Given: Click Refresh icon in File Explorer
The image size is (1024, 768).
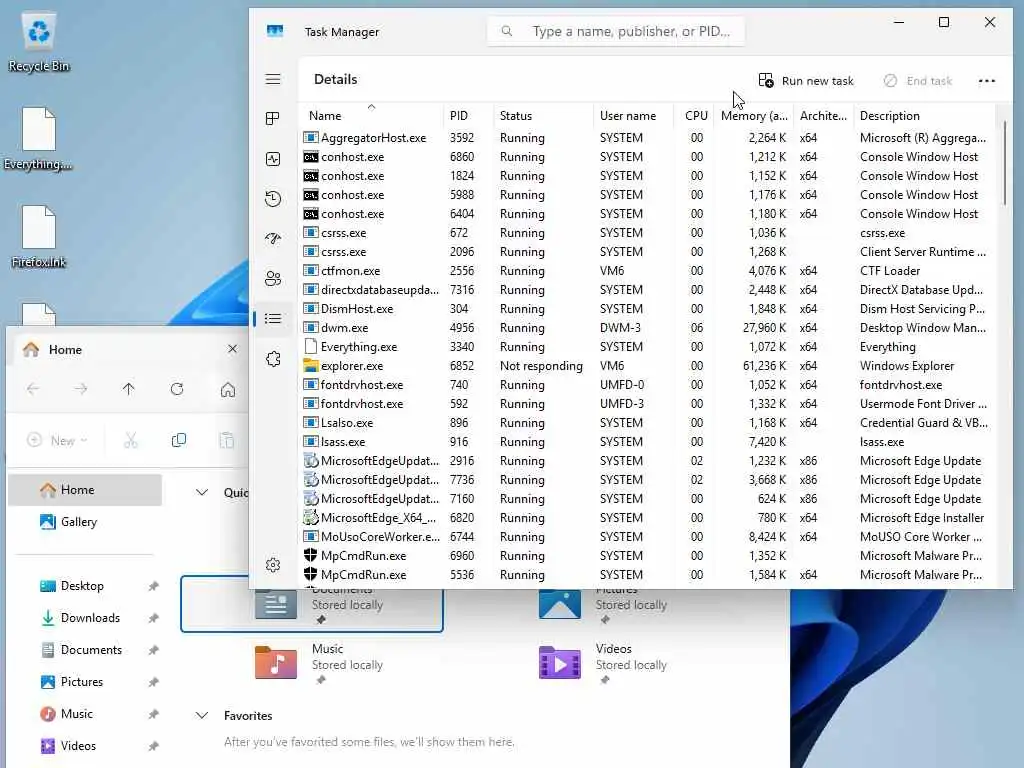Looking at the screenshot, I should coord(177,389).
